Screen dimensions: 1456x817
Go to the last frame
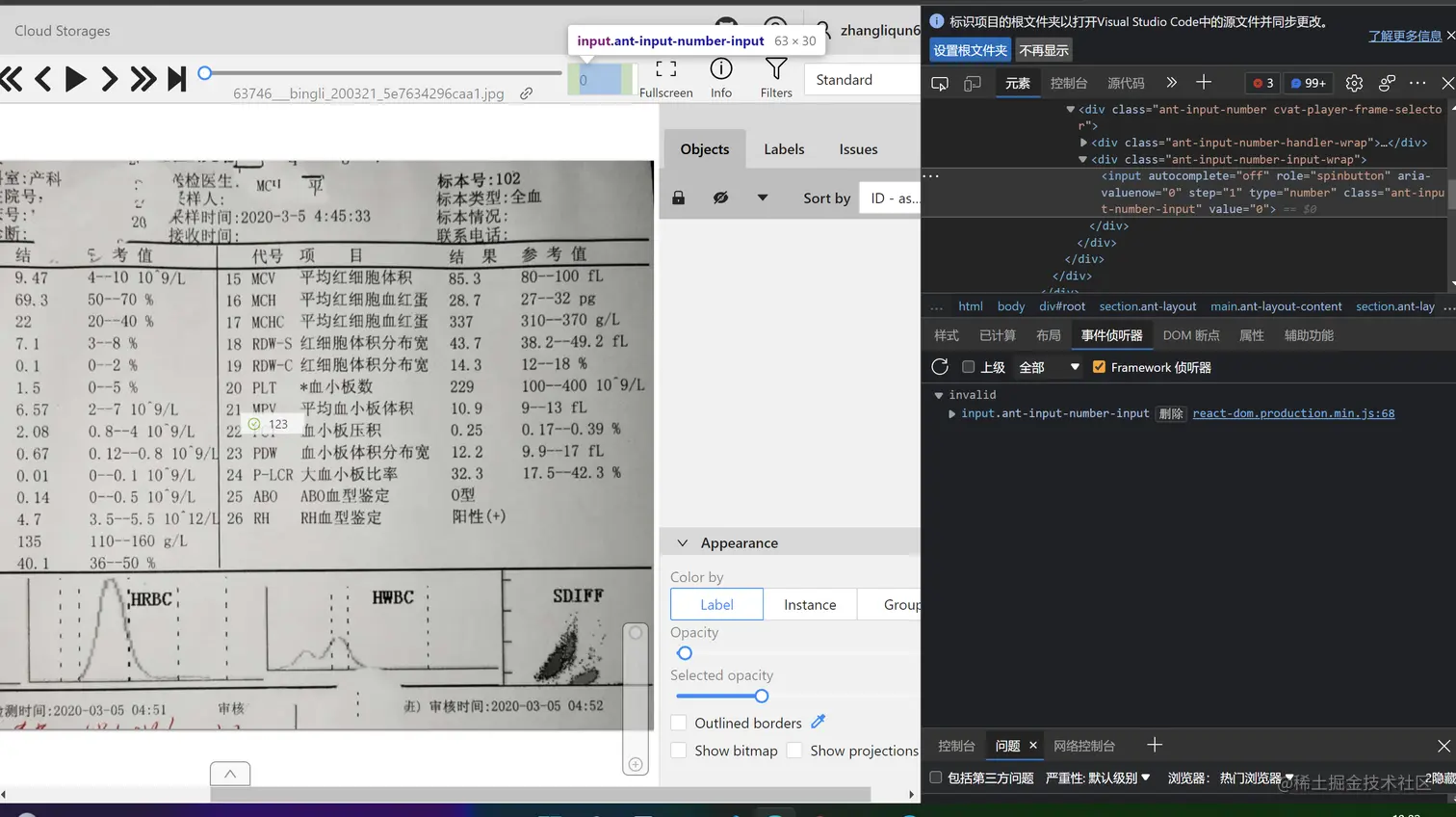click(x=176, y=79)
